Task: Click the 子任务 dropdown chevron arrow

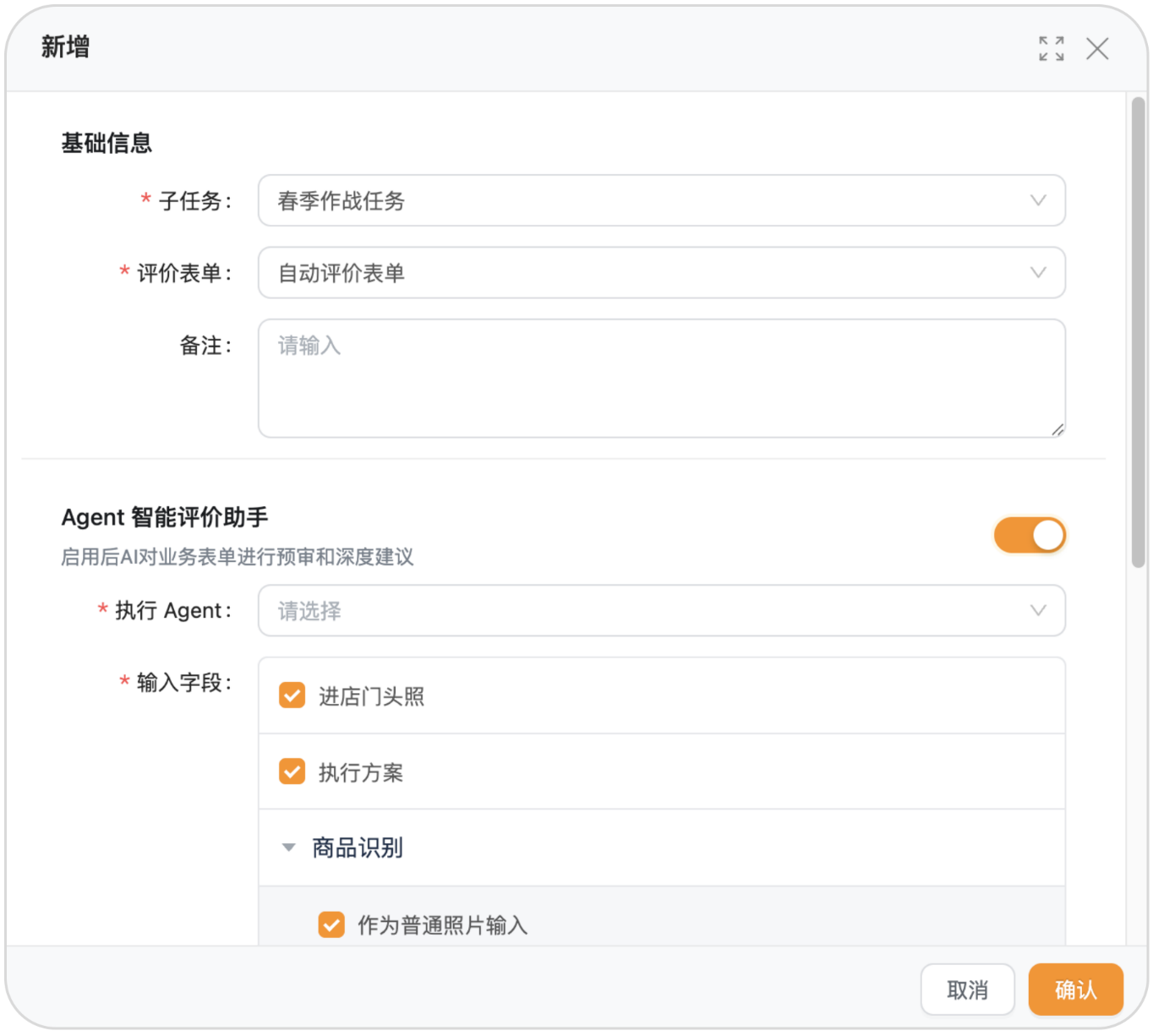Action: click(1038, 201)
